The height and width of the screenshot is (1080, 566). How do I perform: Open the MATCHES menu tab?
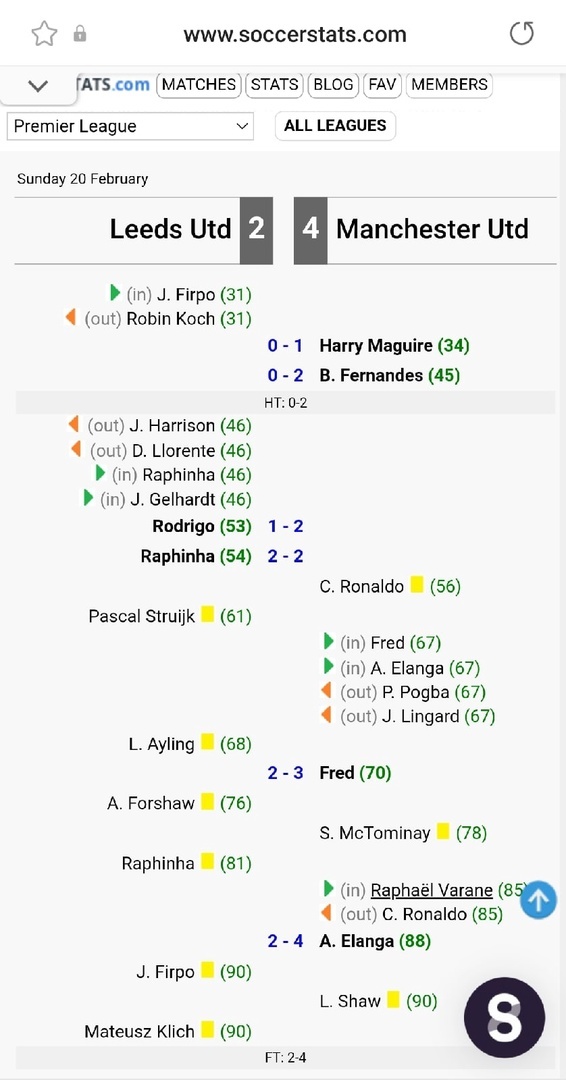click(199, 85)
